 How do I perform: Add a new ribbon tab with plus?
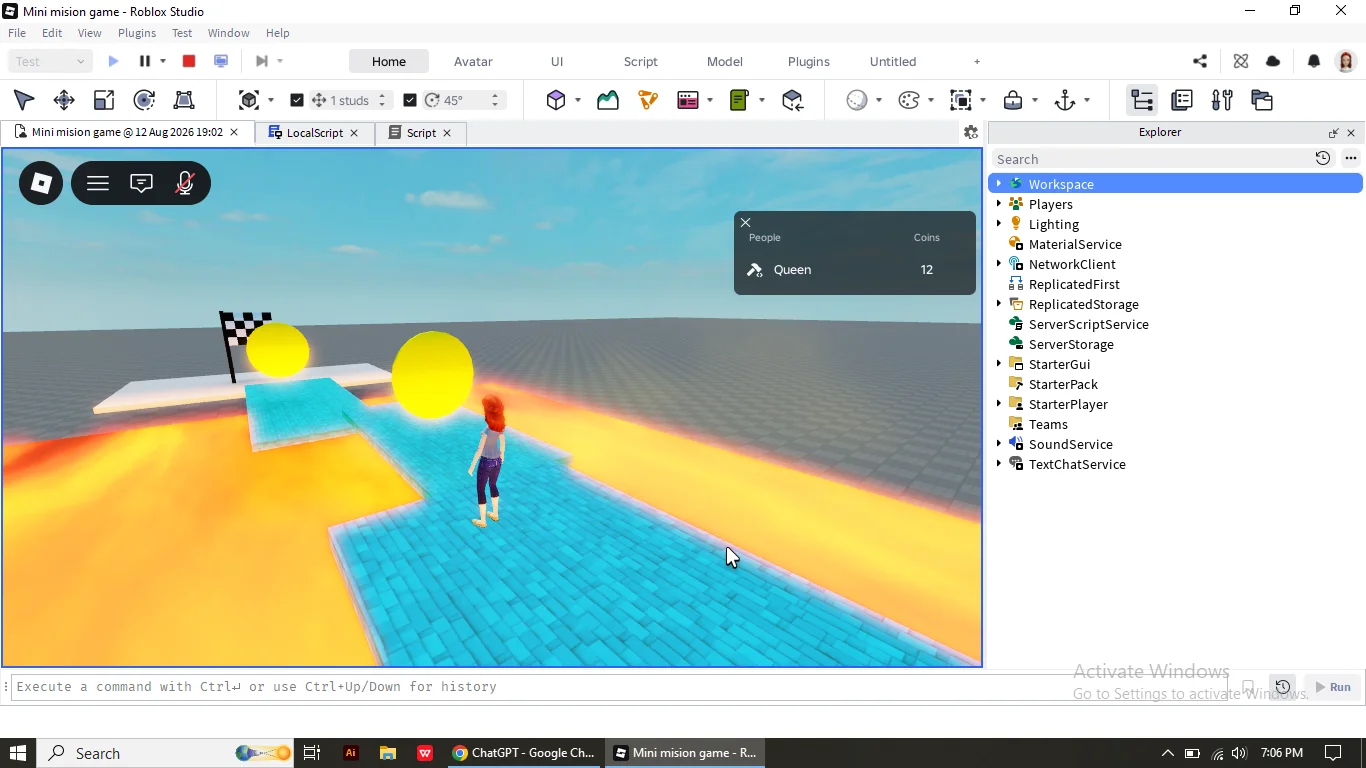coord(977,61)
